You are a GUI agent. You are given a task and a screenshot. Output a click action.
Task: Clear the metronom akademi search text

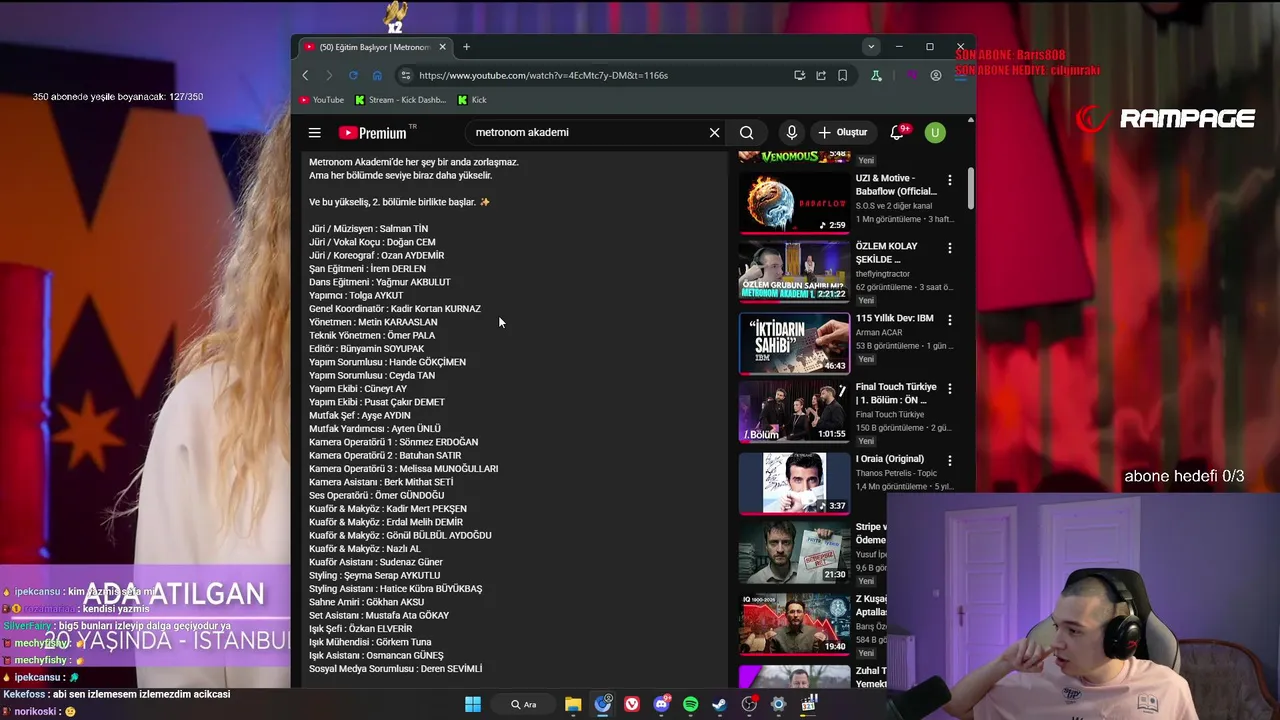pos(714,132)
